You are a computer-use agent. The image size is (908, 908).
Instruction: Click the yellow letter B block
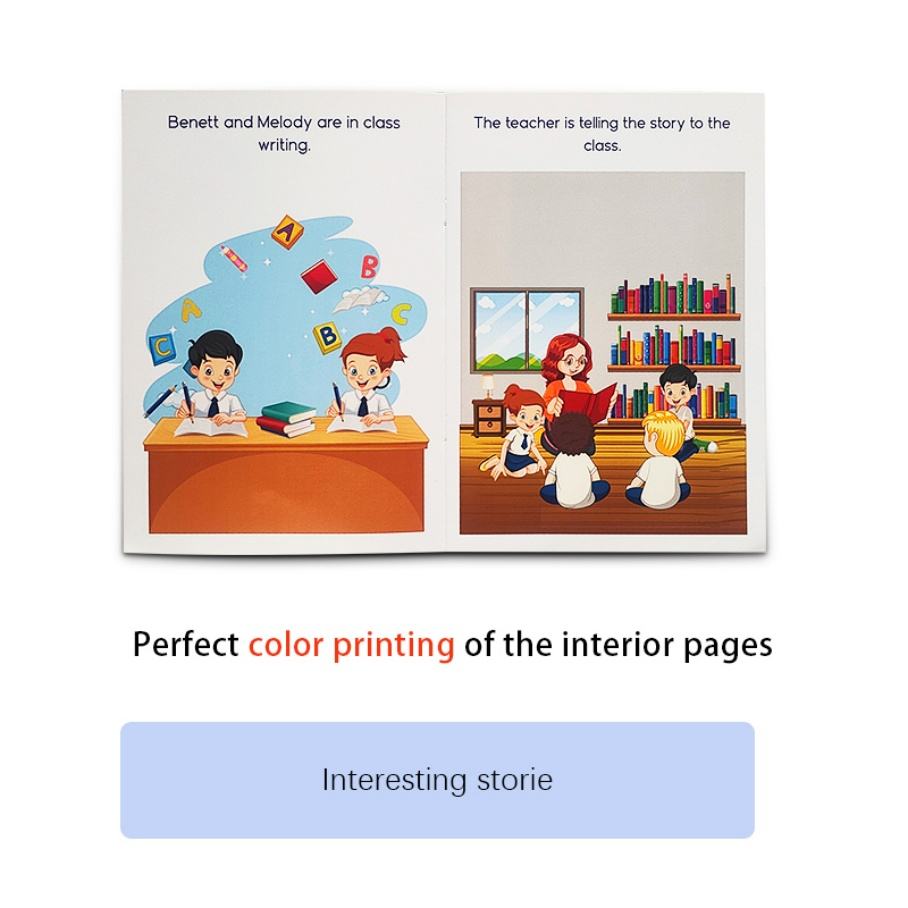326,337
